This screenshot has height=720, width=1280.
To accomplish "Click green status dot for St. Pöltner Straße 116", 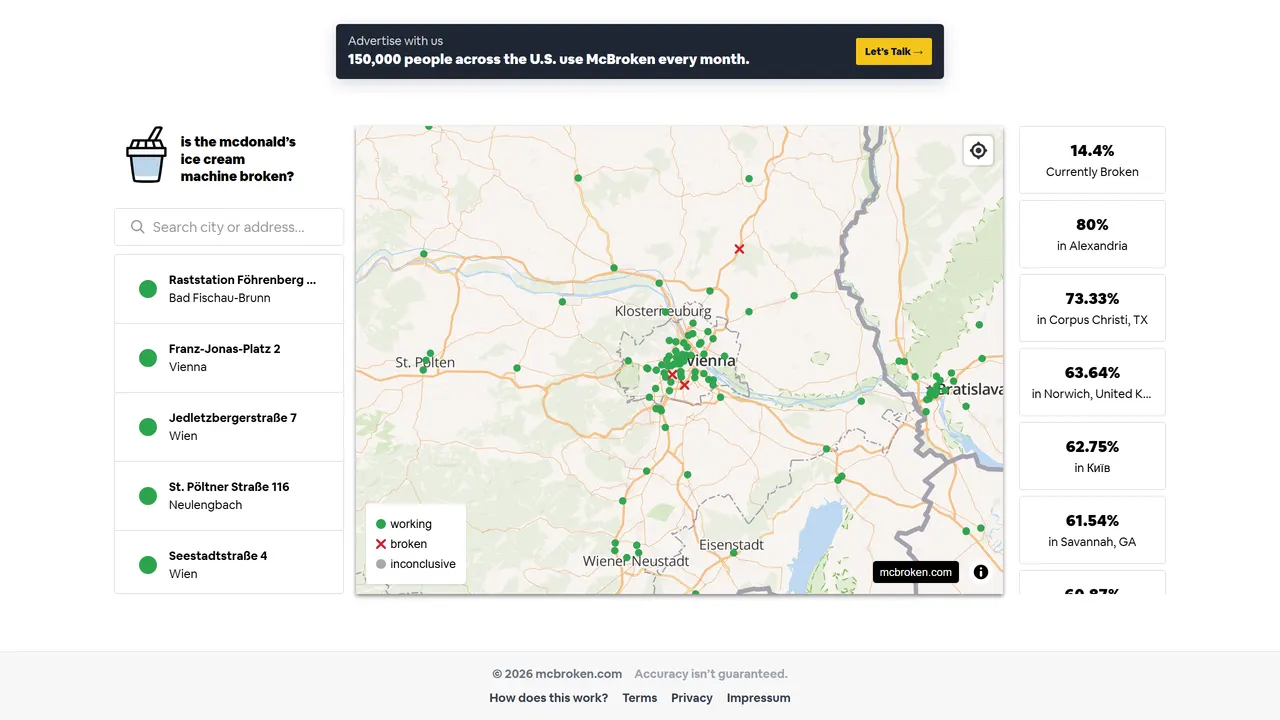I will pyautogui.click(x=148, y=496).
